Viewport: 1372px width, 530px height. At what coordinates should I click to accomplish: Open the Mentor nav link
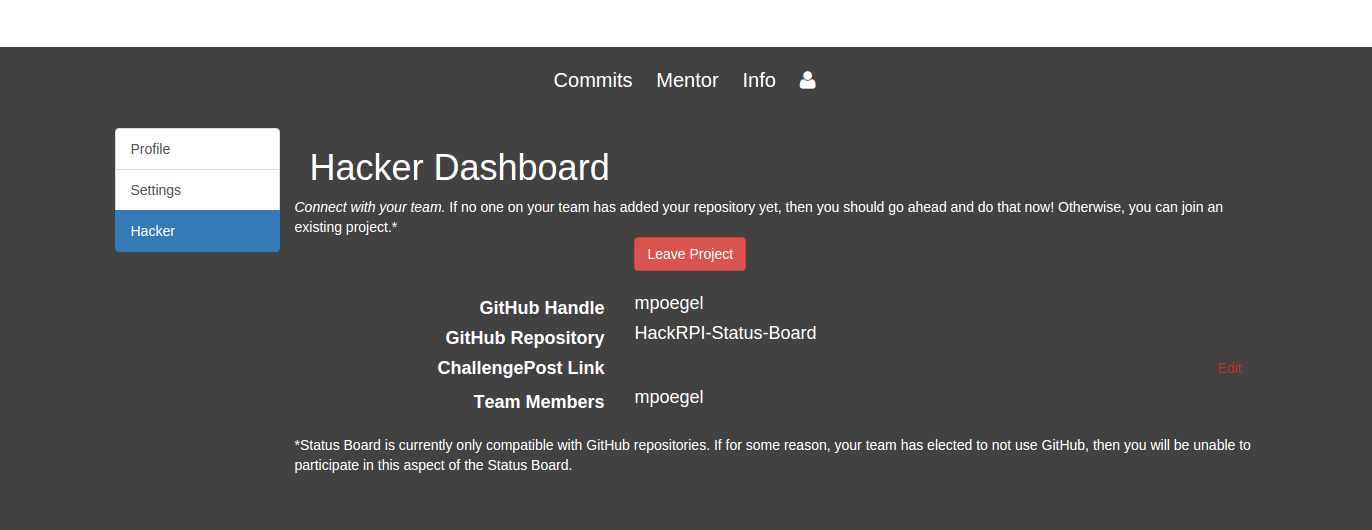click(x=687, y=81)
